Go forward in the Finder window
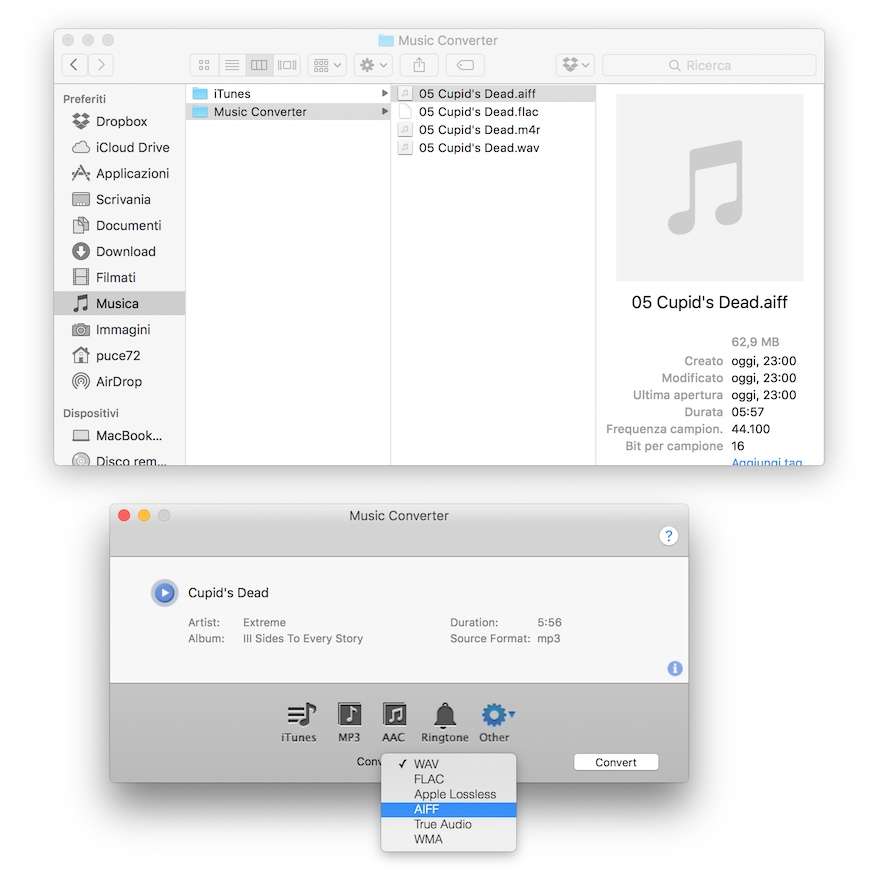880x874 pixels. (100, 65)
